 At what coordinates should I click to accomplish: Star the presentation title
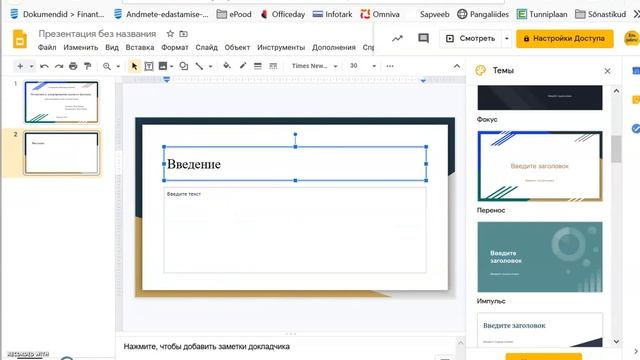click(170, 34)
